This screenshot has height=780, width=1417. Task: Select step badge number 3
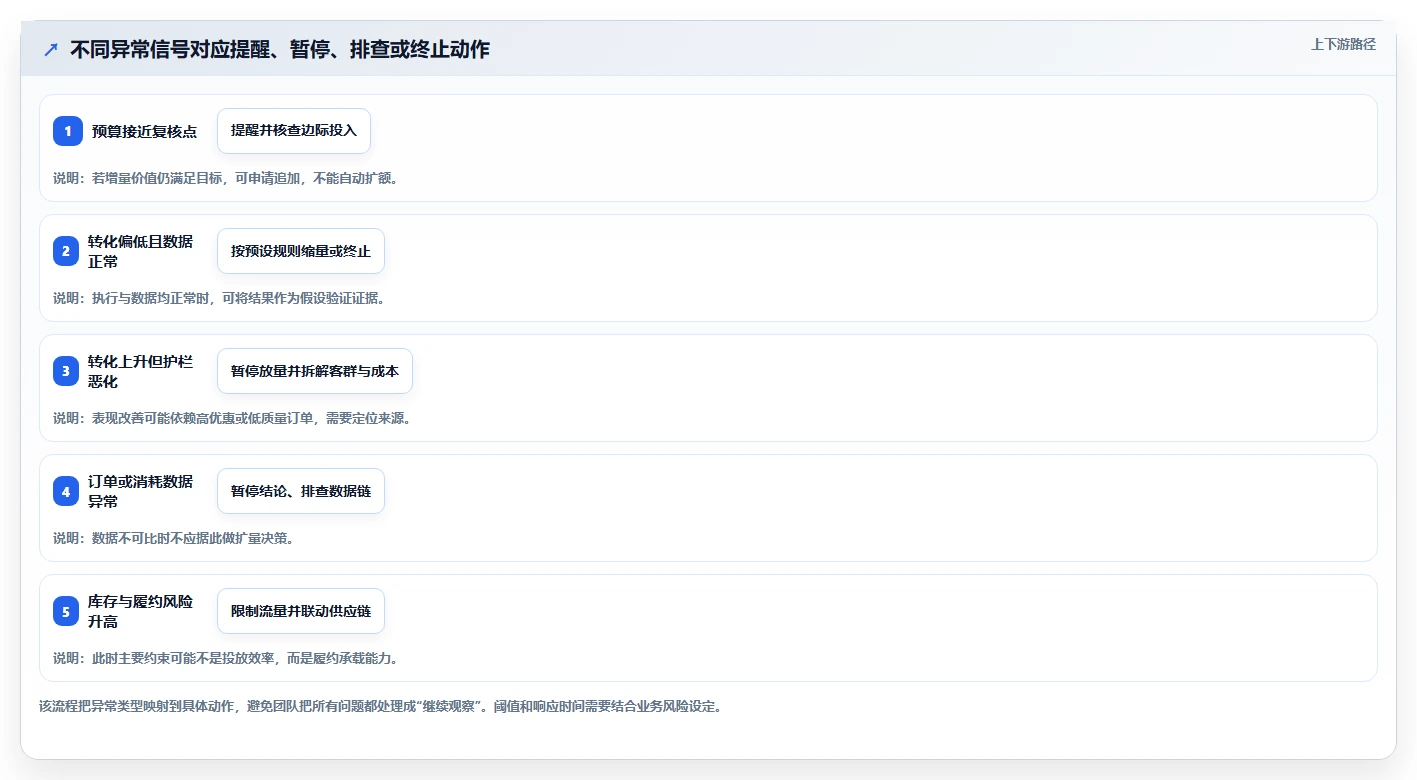(66, 371)
